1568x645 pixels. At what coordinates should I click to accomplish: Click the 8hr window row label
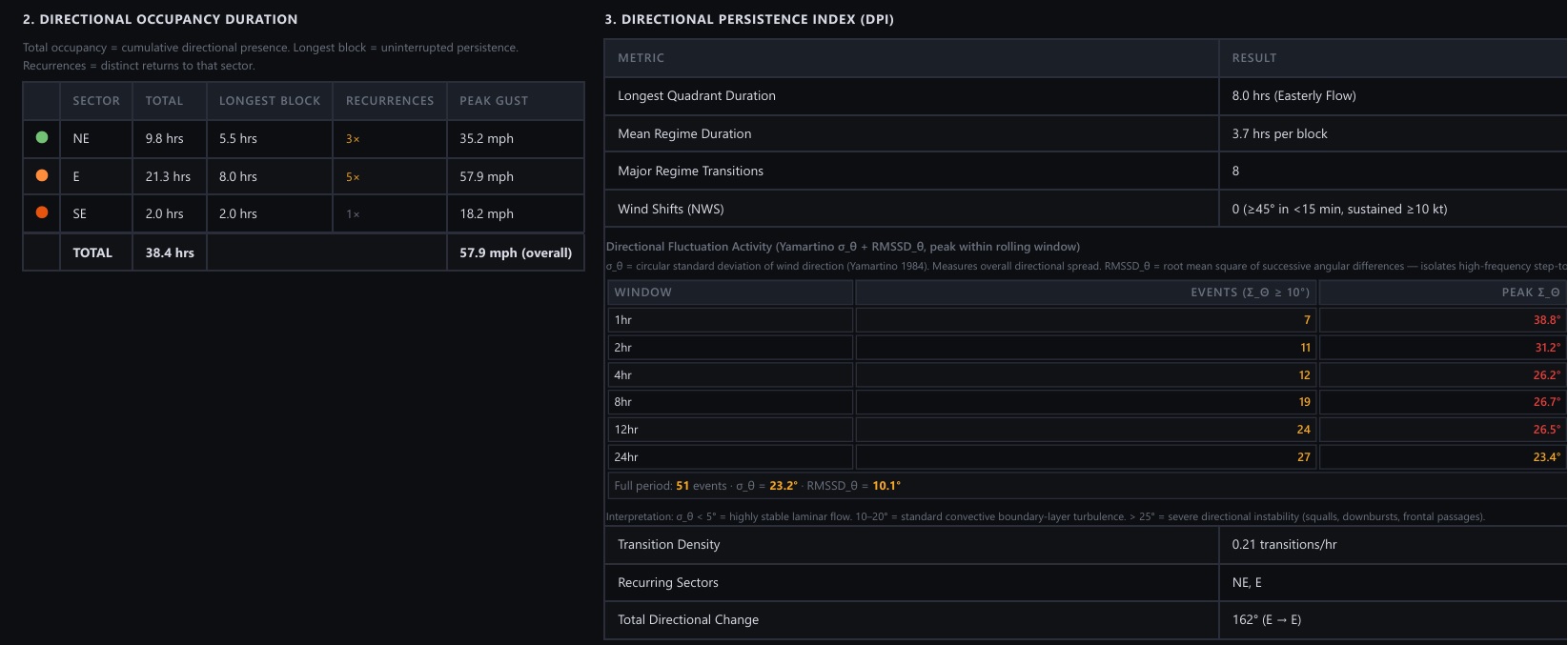click(x=623, y=402)
